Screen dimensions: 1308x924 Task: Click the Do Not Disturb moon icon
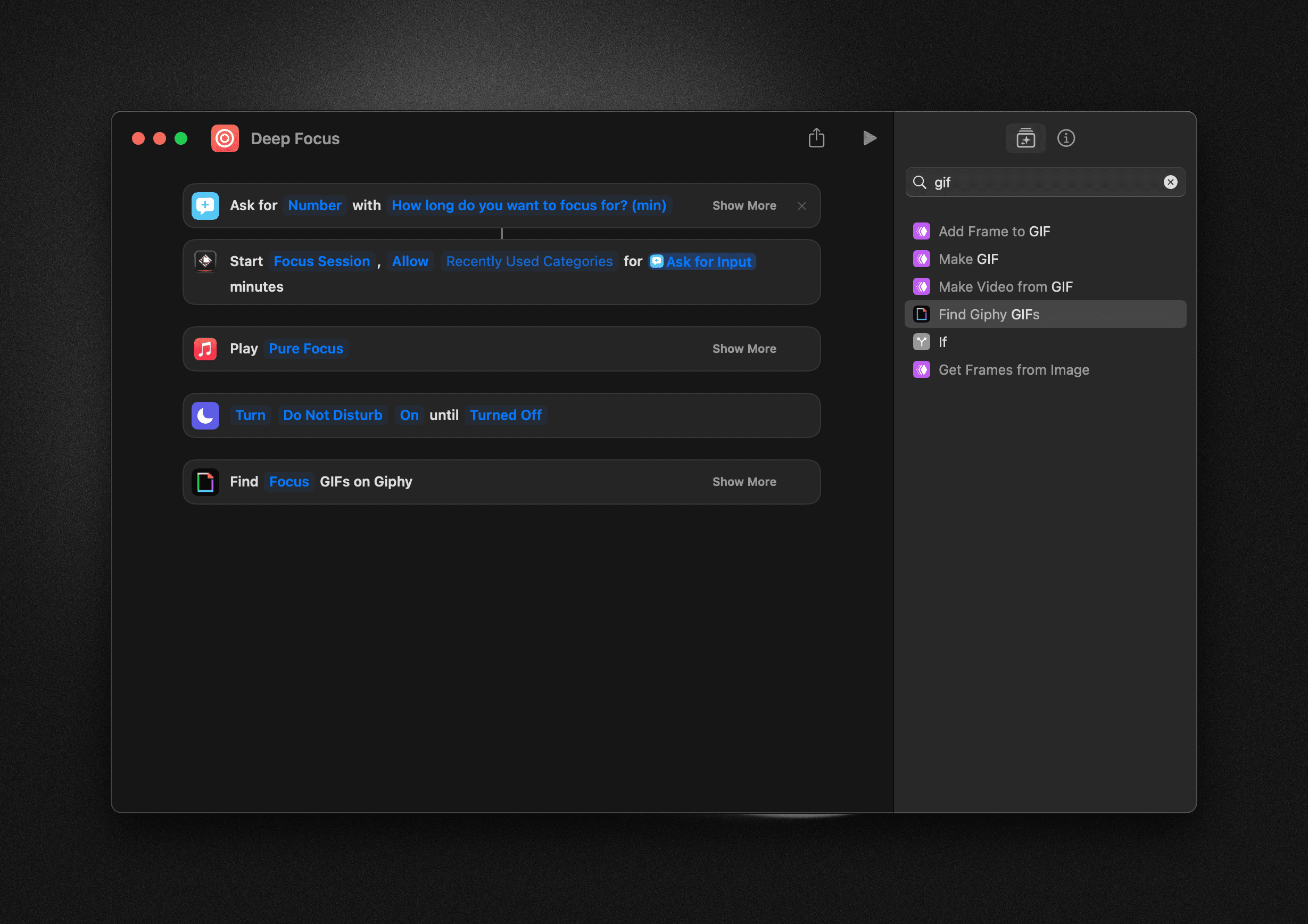point(205,415)
